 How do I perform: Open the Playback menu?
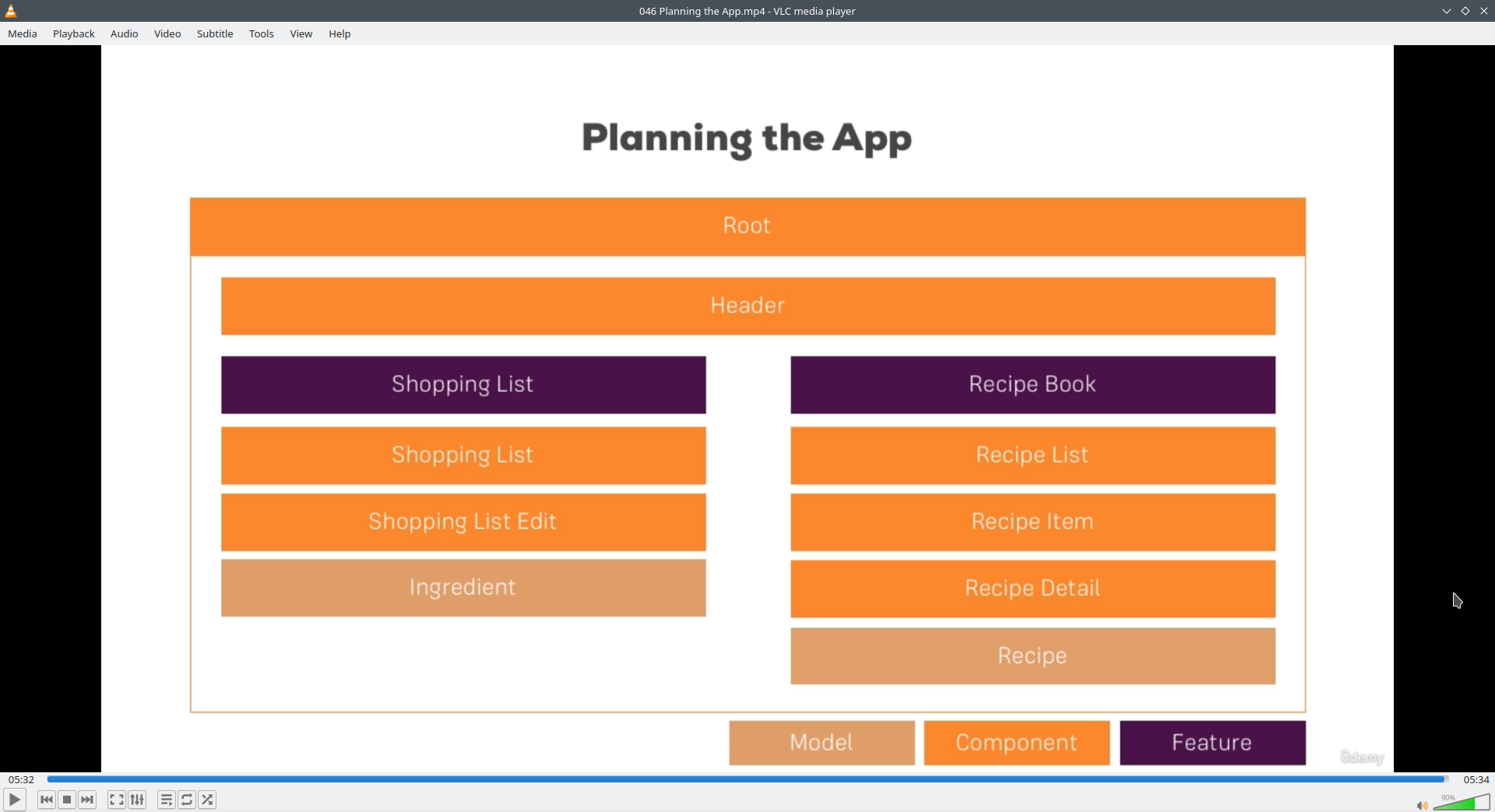[x=74, y=33]
